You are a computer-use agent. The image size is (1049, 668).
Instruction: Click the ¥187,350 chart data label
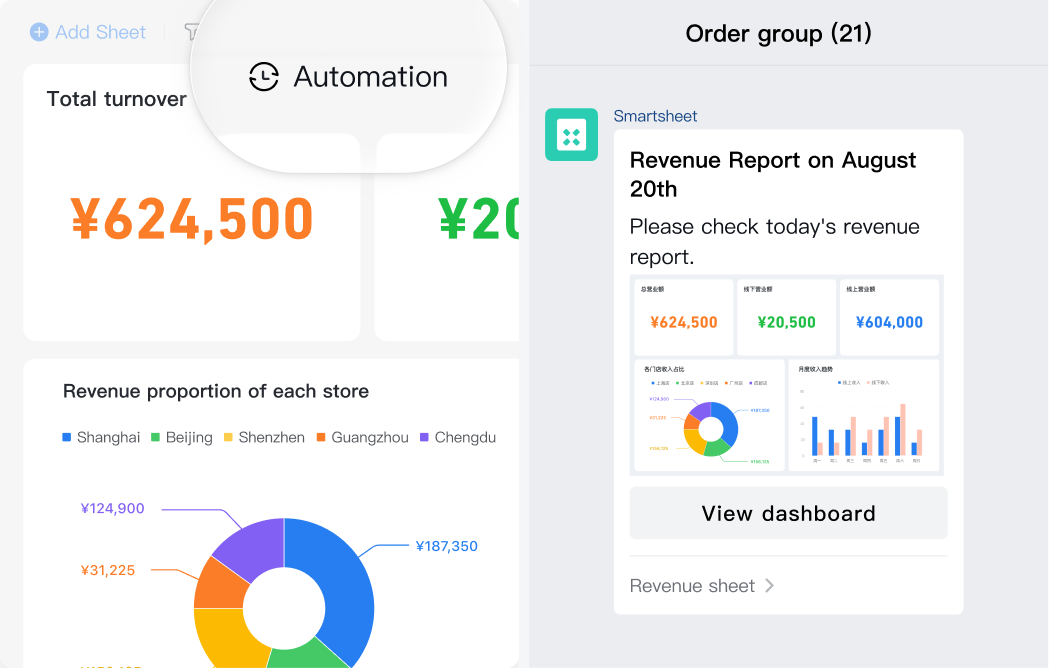tap(446, 546)
